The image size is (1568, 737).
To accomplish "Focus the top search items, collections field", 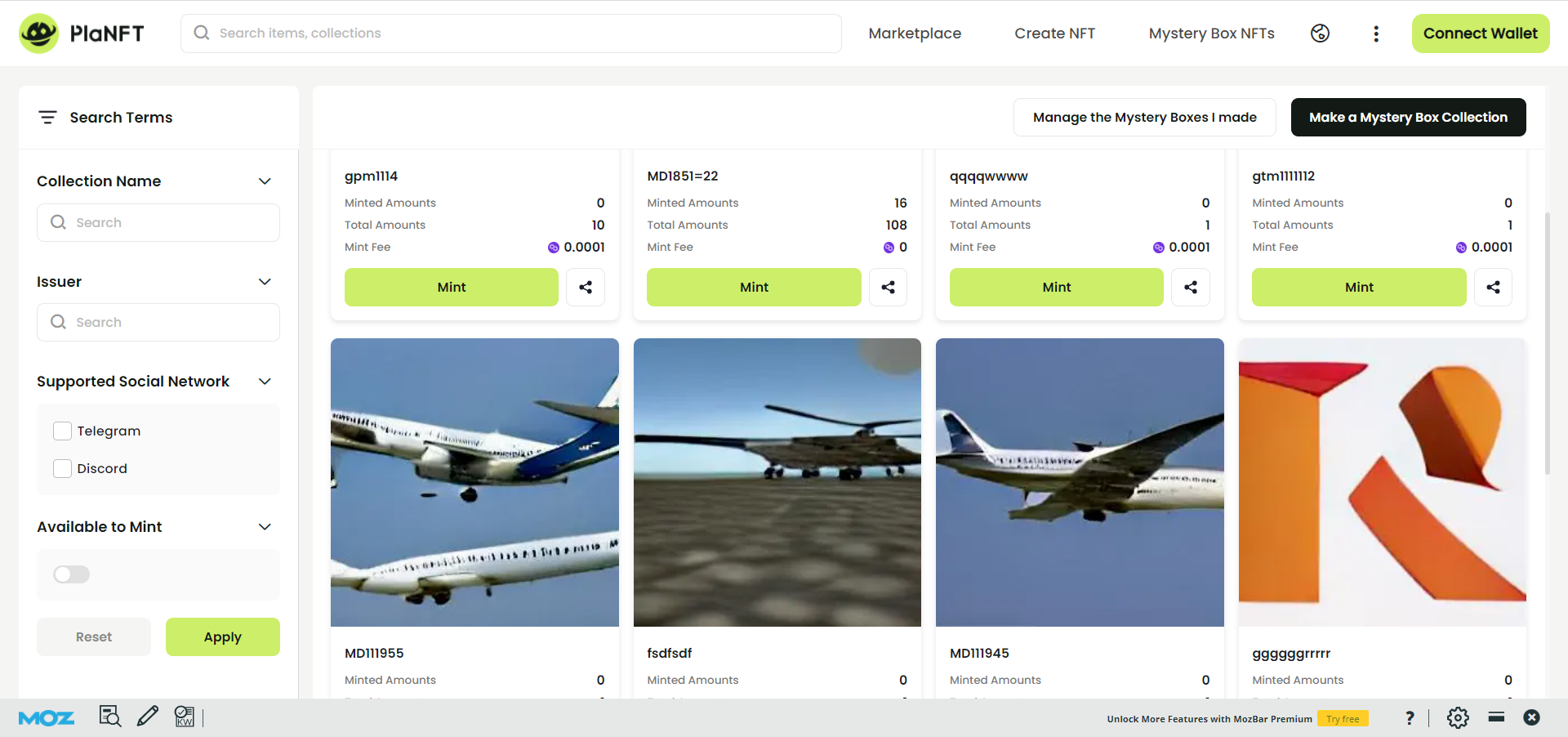I will pos(511,33).
